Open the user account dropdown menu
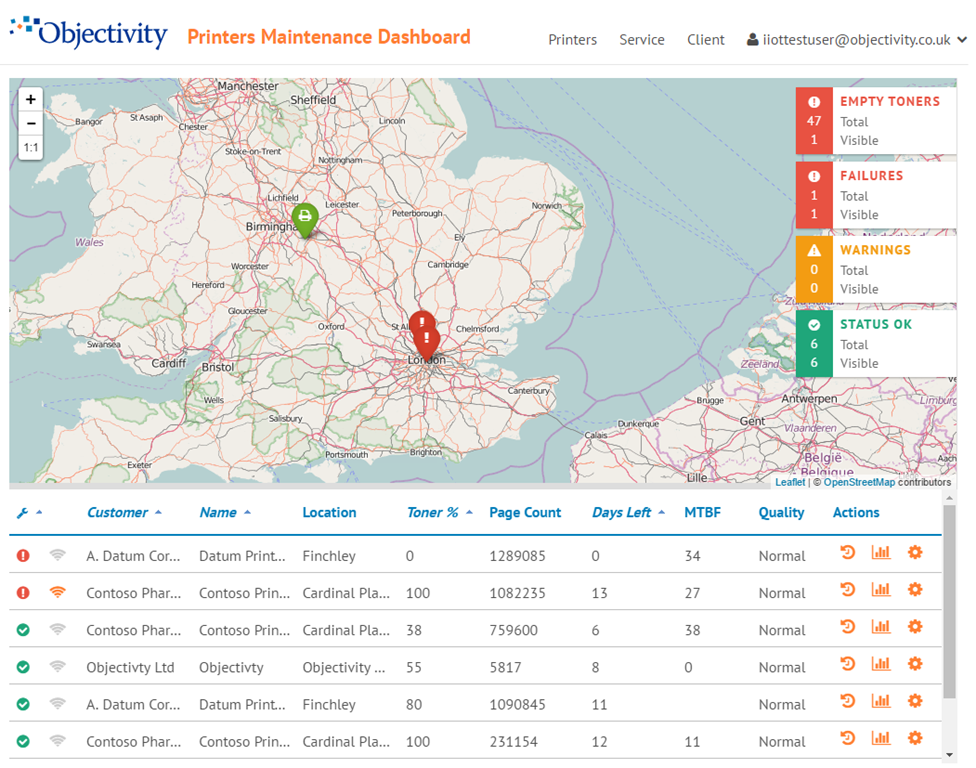 coord(856,40)
